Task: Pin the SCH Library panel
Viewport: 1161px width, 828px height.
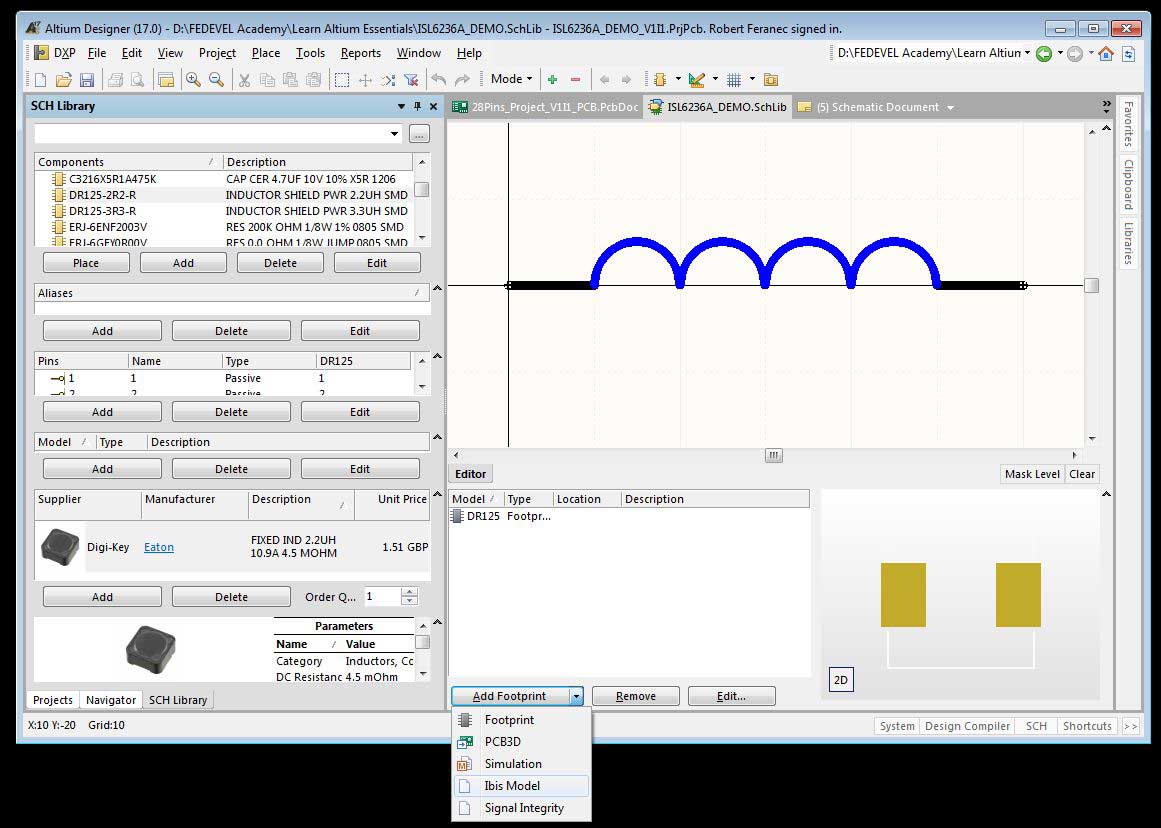Action: tap(417, 106)
